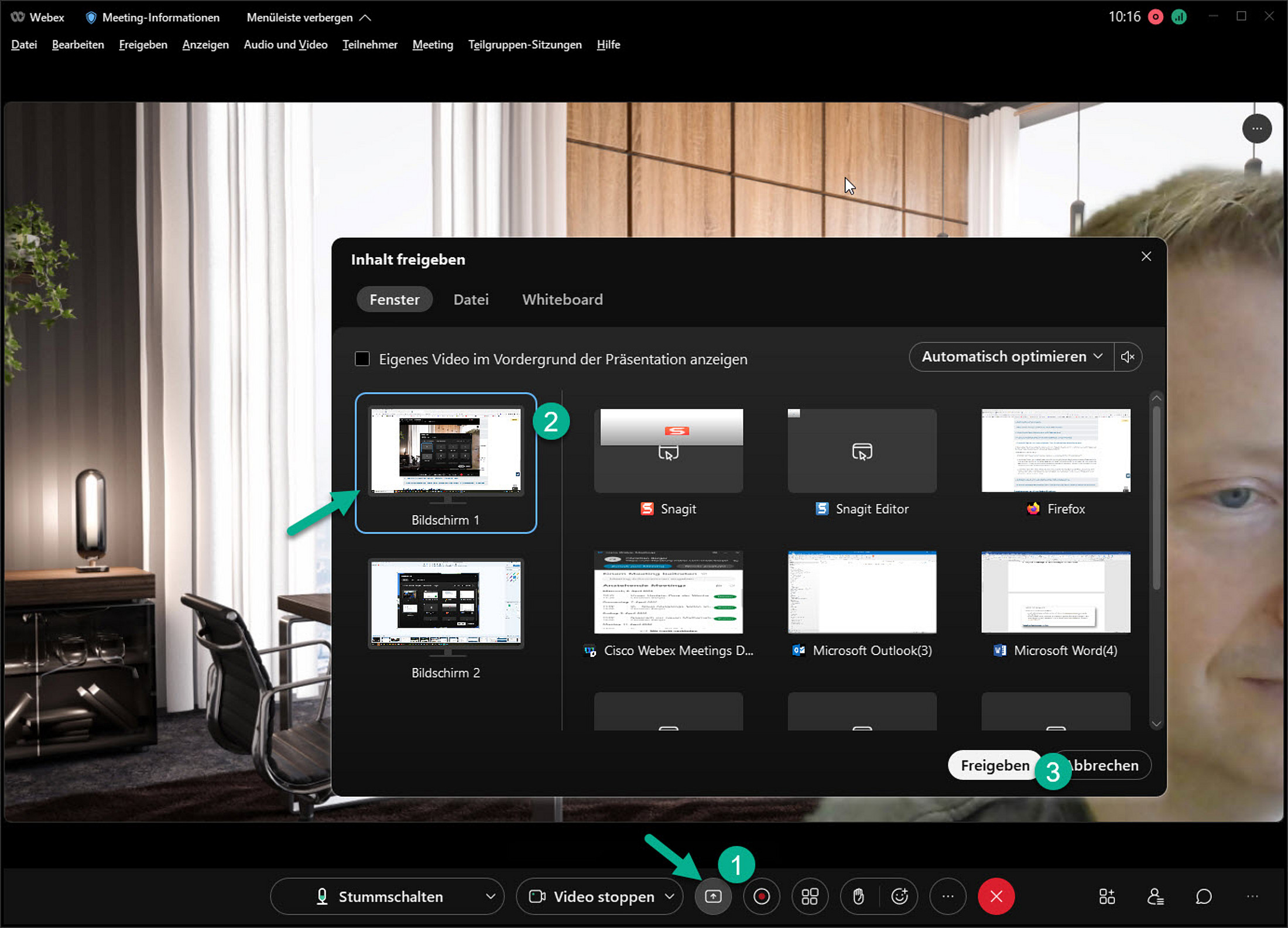Expand audio options arrow beside Stummschalten
Screen dimensions: 1288x928
(x=491, y=896)
